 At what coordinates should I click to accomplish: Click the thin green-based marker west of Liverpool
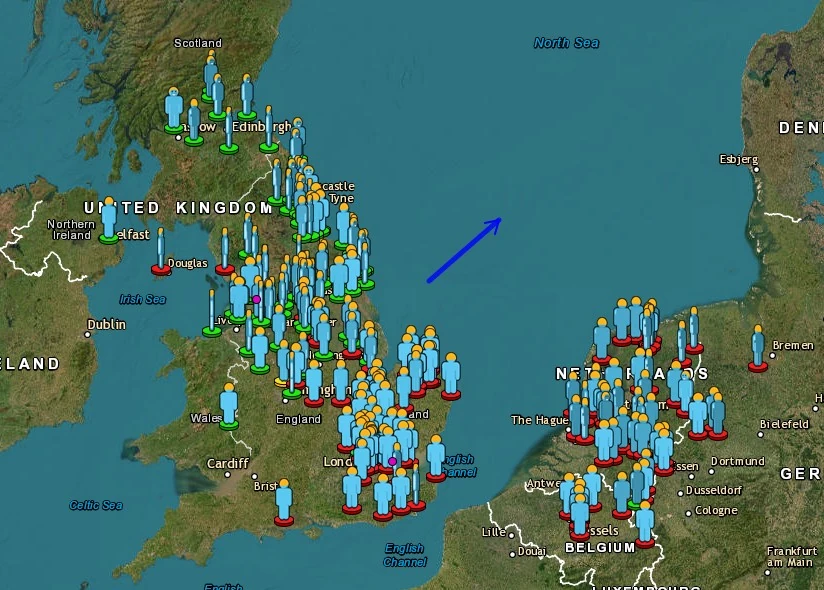[x=212, y=313]
